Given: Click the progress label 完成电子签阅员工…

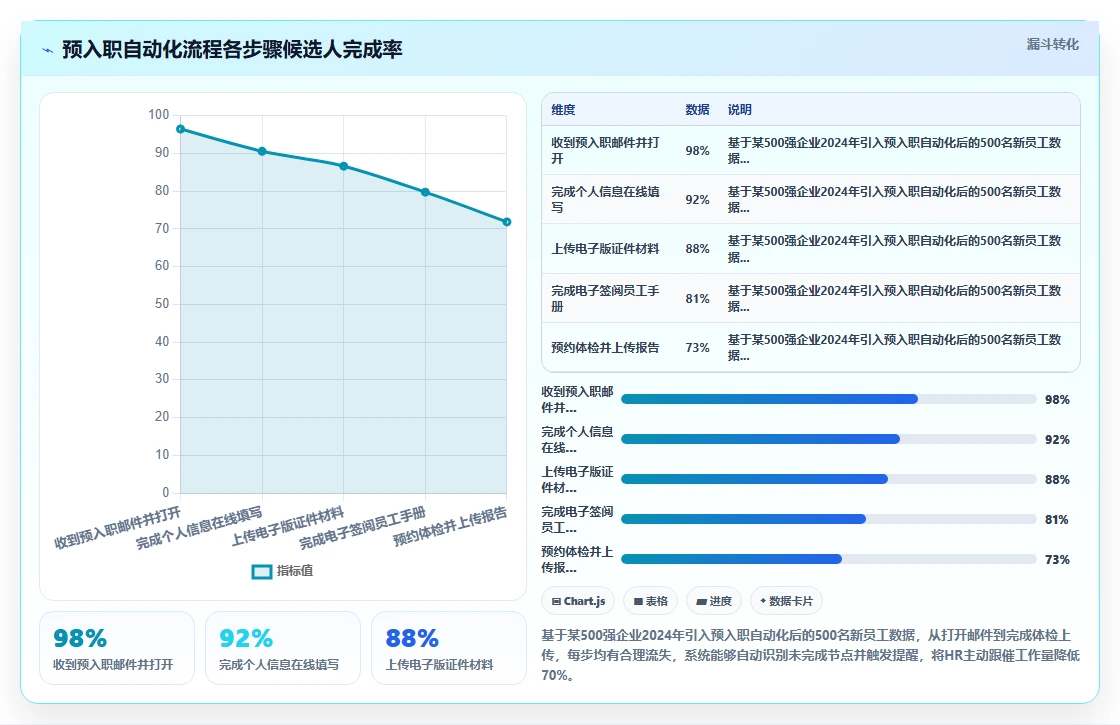Looking at the screenshot, I should click(577, 520).
